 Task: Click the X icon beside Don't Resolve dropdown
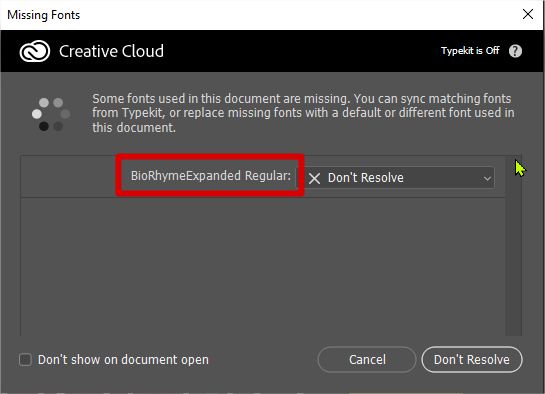click(x=314, y=179)
